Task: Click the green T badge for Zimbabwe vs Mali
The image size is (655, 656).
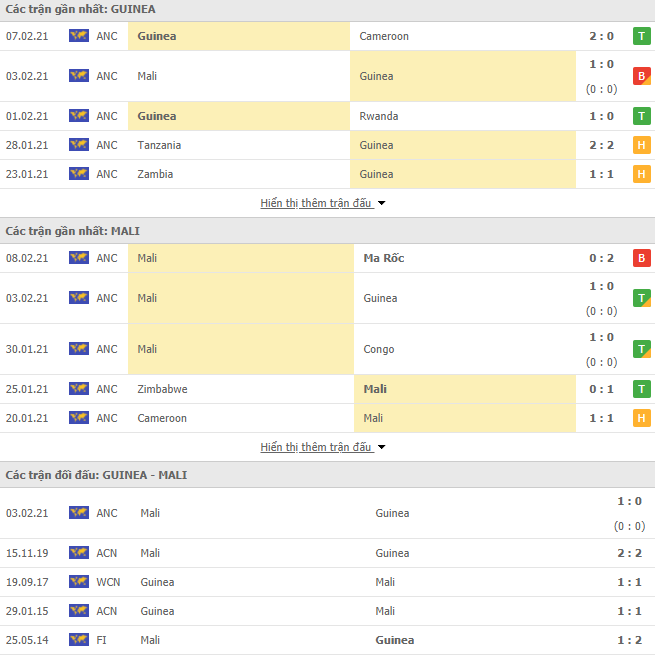Action: pyautogui.click(x=641, y=389)
